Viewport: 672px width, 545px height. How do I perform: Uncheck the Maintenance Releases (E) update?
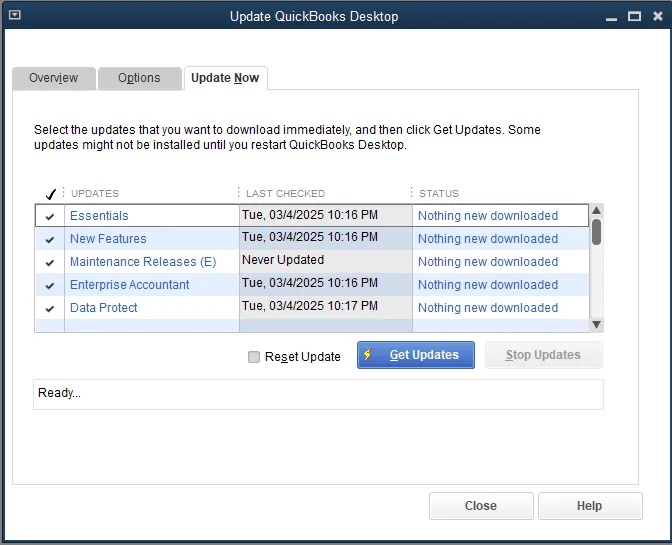[x=50, y=262]
